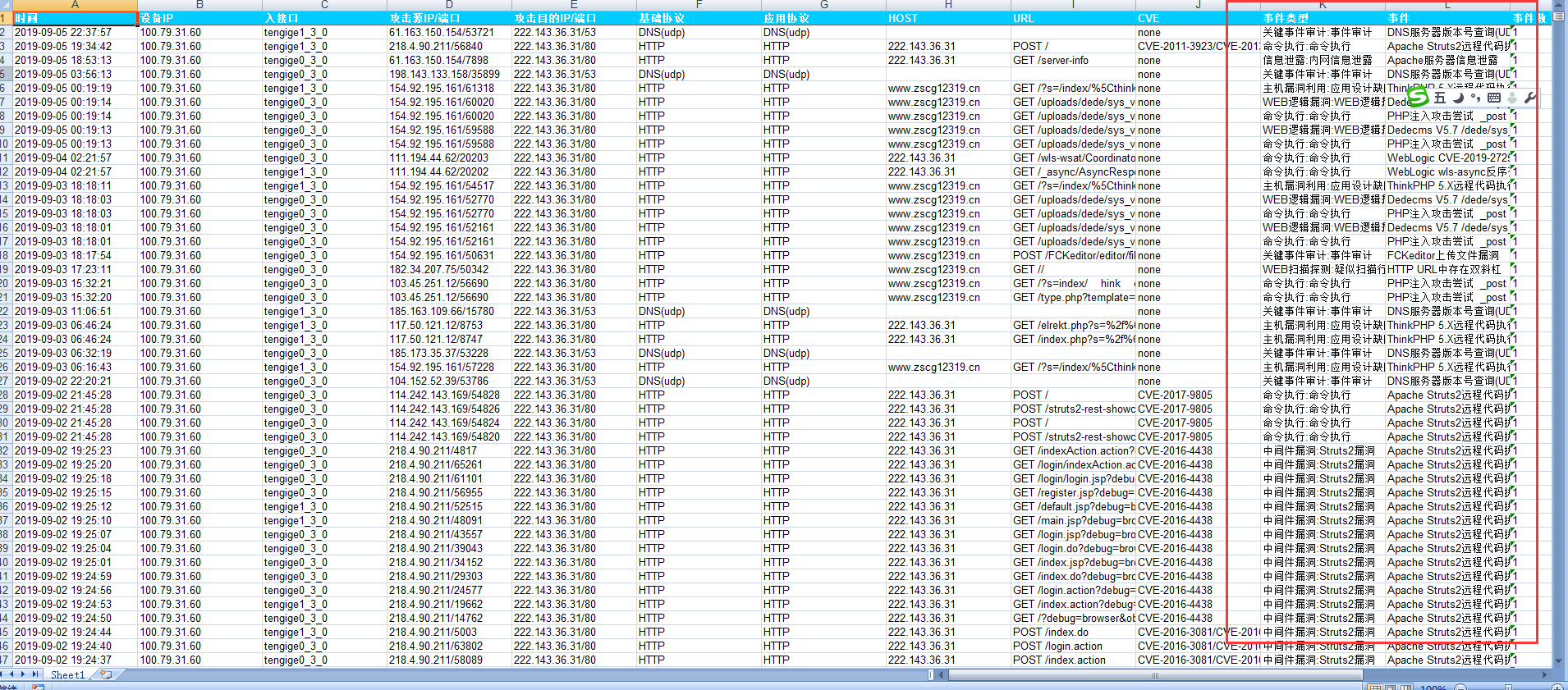Click the horizontal scrollbar right arrow

pos(1545,675)
